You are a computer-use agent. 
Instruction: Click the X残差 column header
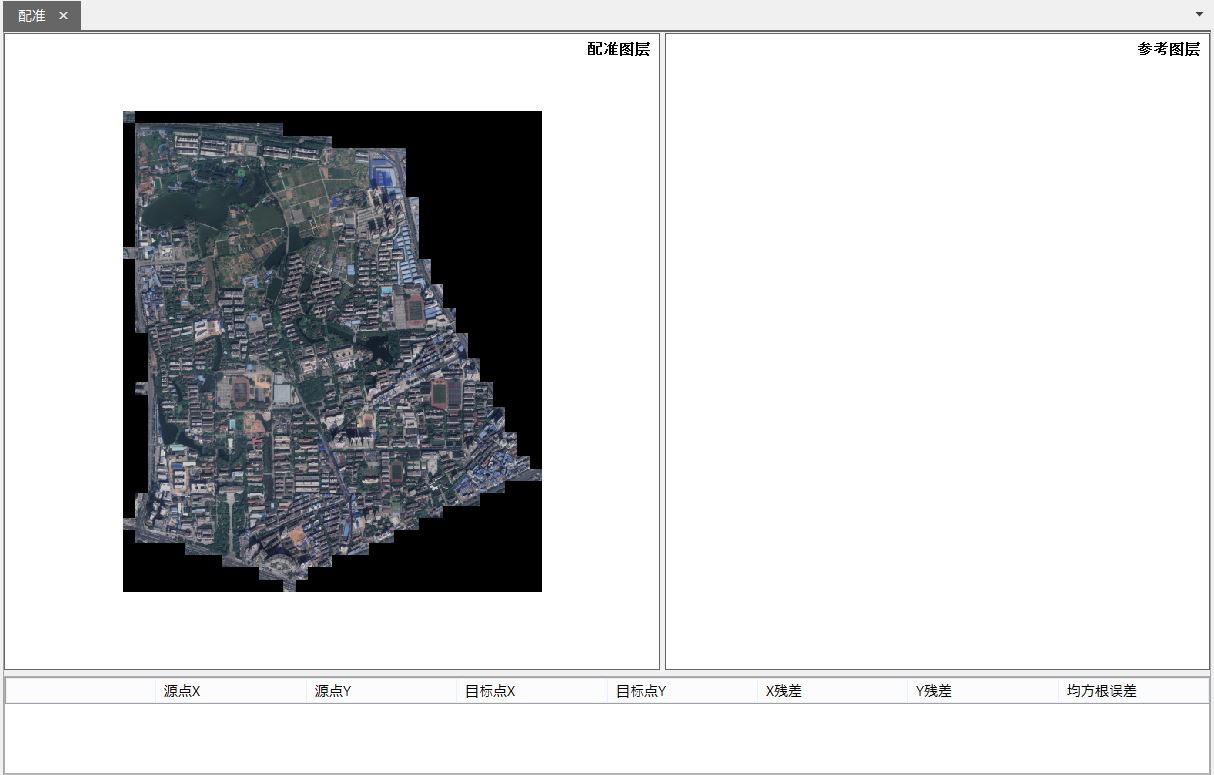832,691
